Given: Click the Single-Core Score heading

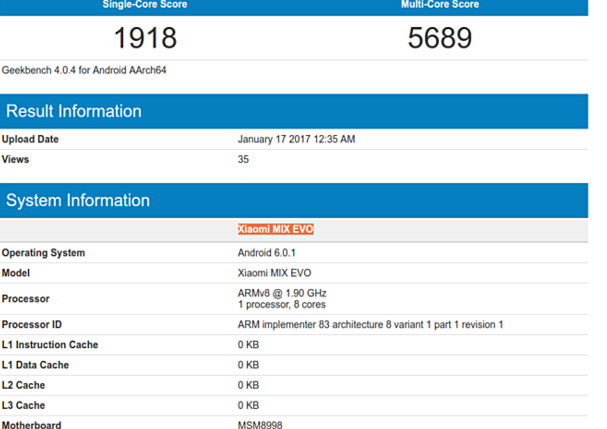Looking at the screenshot, I should [145, 4].
